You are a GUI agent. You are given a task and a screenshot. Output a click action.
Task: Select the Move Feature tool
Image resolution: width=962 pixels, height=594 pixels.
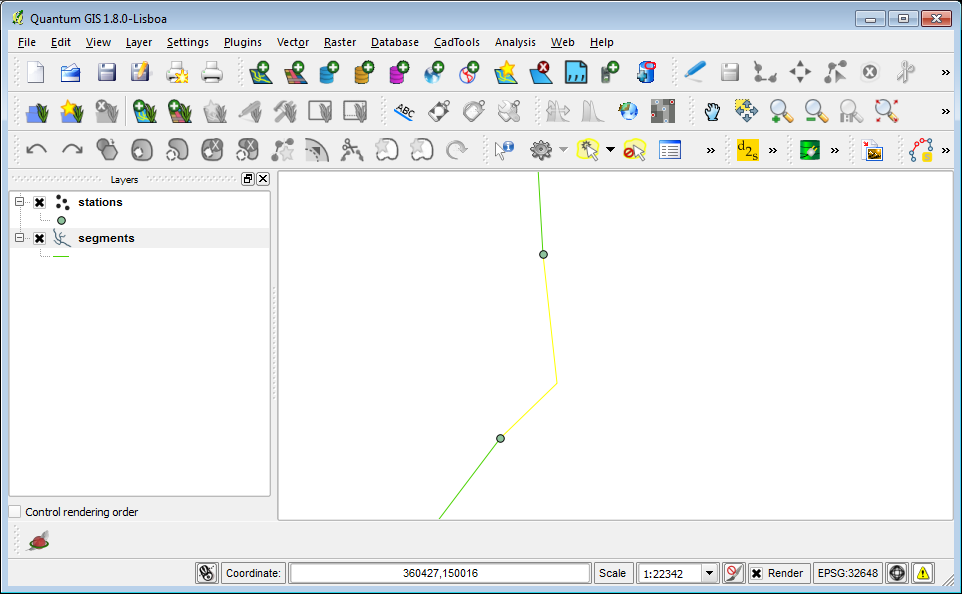(x=800, y=72)
